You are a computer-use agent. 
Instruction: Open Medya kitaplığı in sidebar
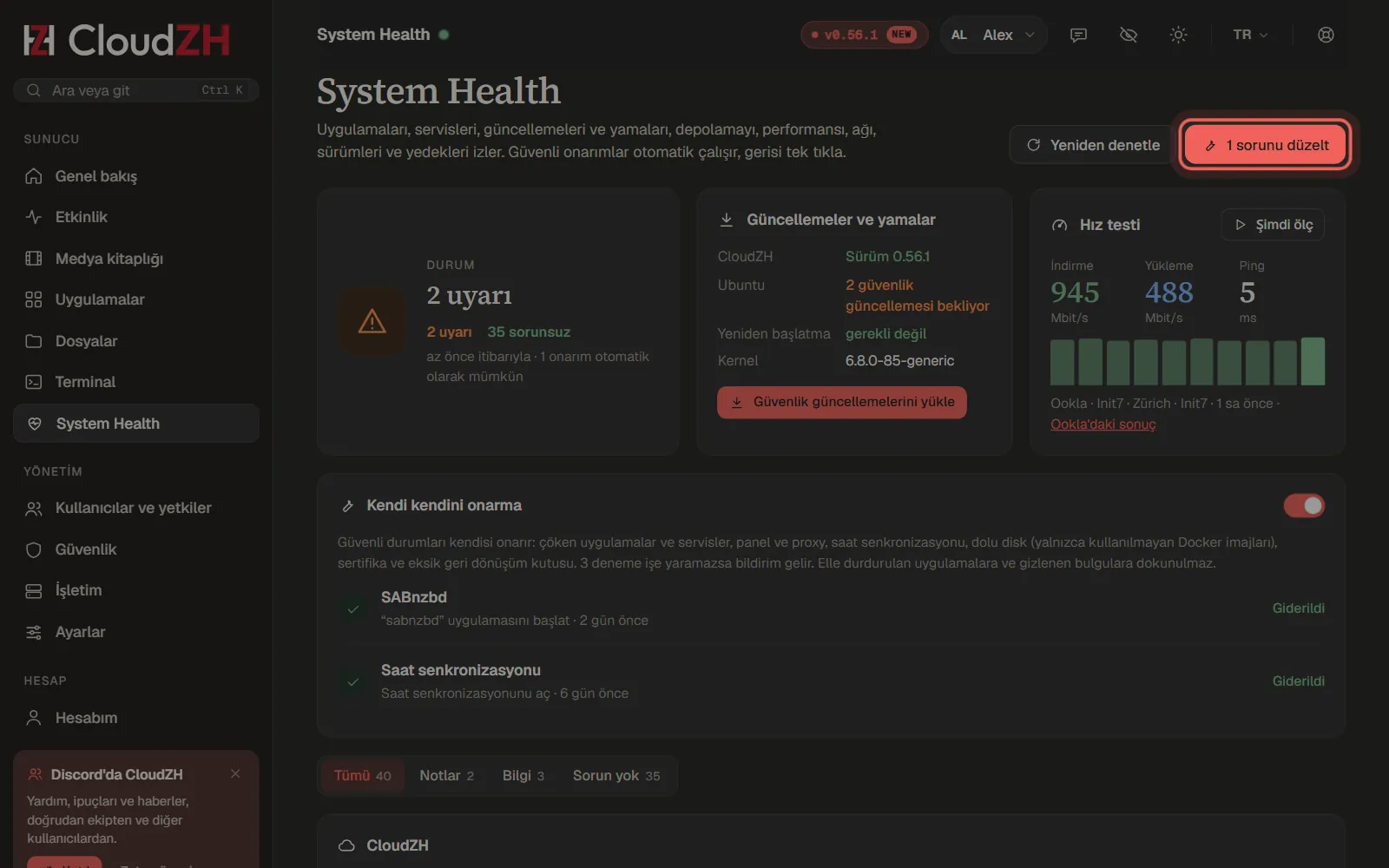[x=136, y=259]
